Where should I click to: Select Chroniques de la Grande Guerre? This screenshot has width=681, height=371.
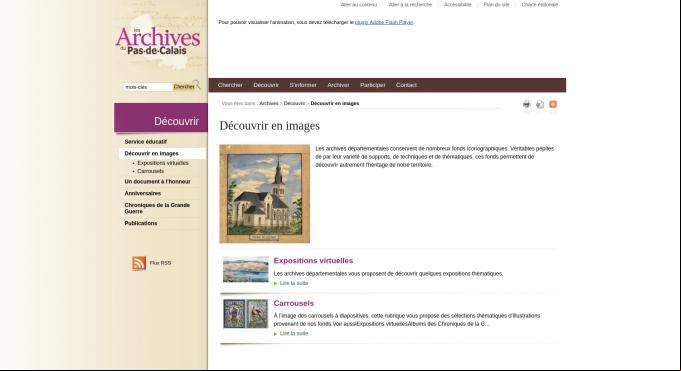point(157,208)
